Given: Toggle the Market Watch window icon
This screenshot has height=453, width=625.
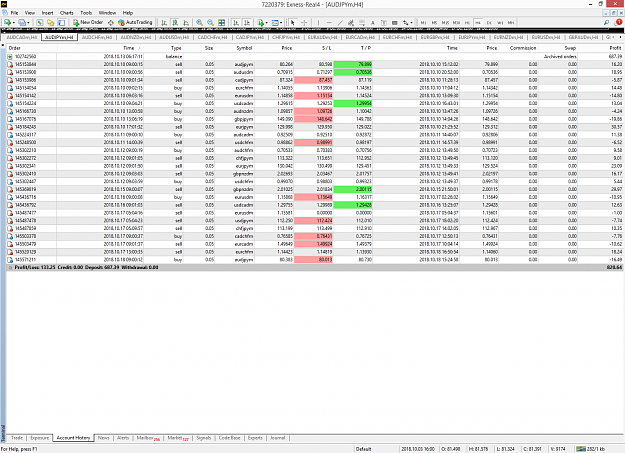Looking at the screenshot, I should 39,23.
